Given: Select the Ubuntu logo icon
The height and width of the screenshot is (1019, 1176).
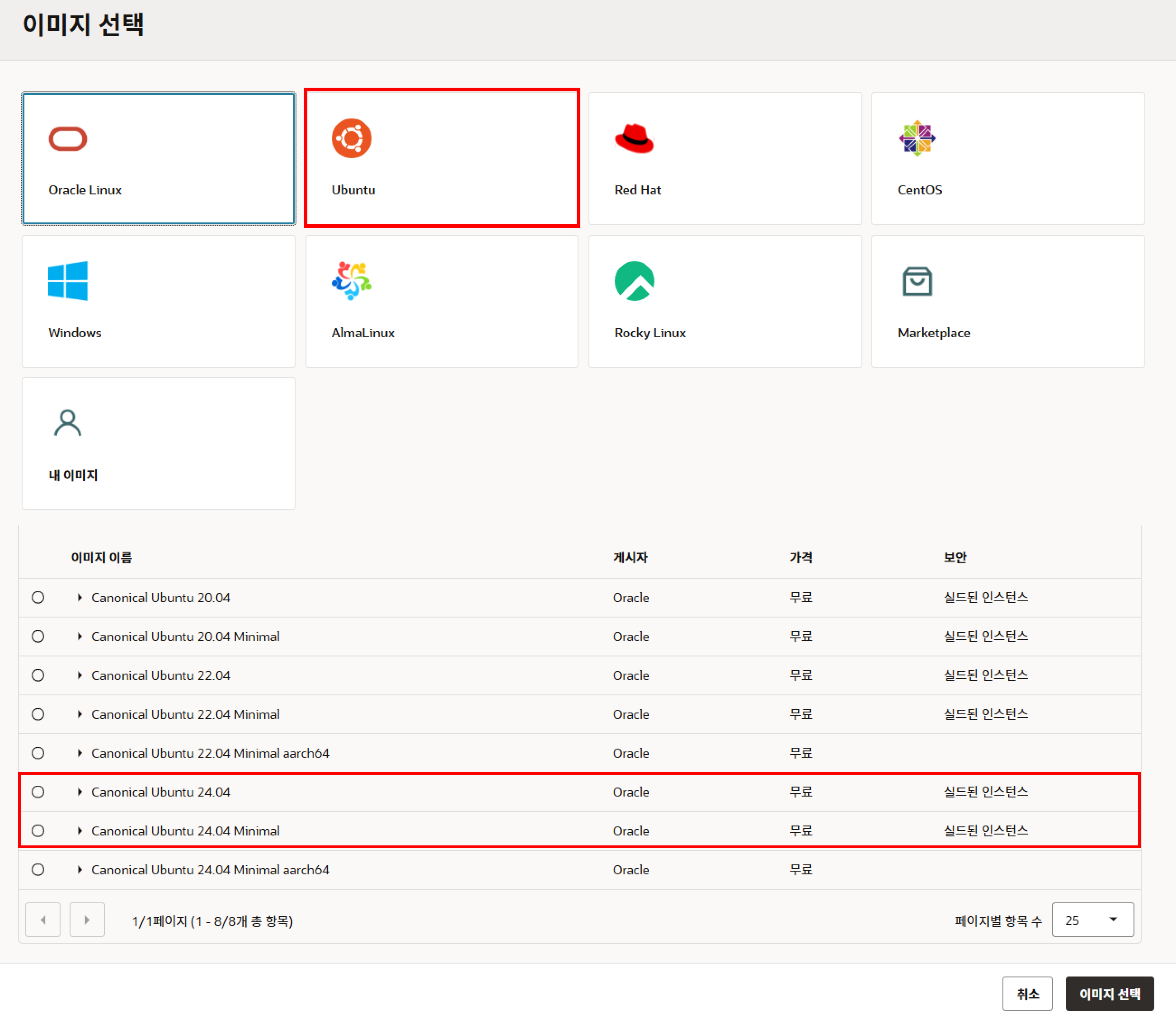Looking at the screenshot, I should click(351, 138).
